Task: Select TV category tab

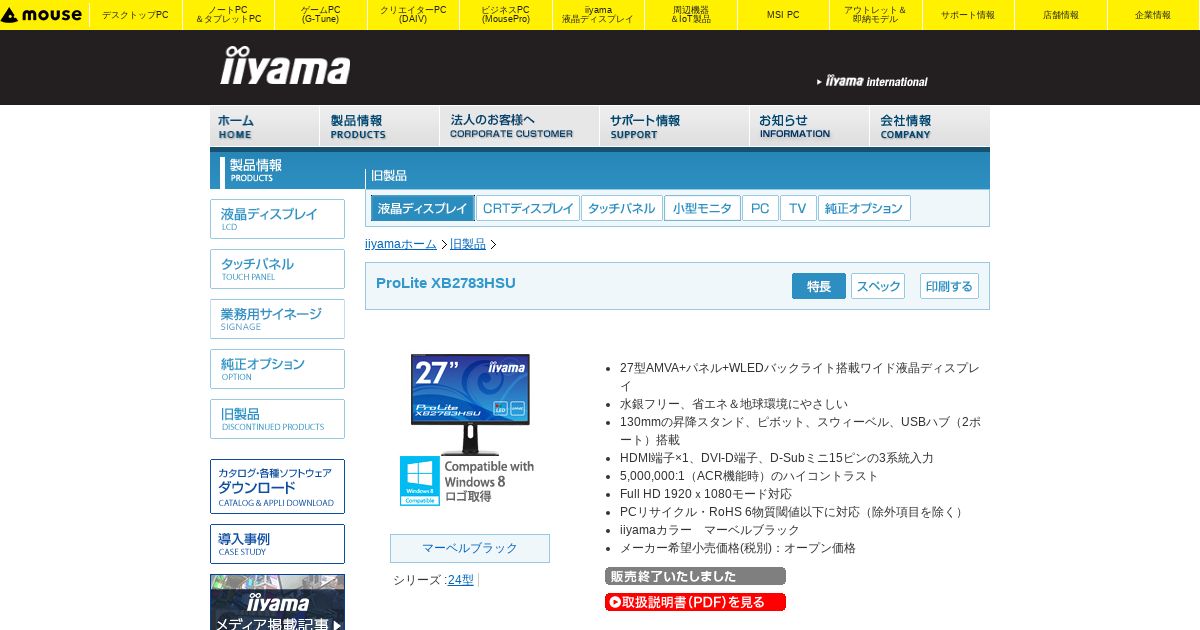Action: 798,208
